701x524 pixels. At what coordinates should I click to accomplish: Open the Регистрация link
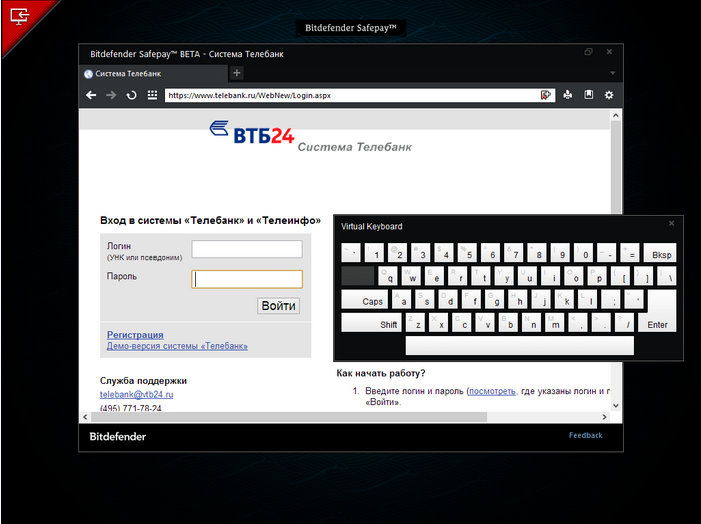(135, 335)
